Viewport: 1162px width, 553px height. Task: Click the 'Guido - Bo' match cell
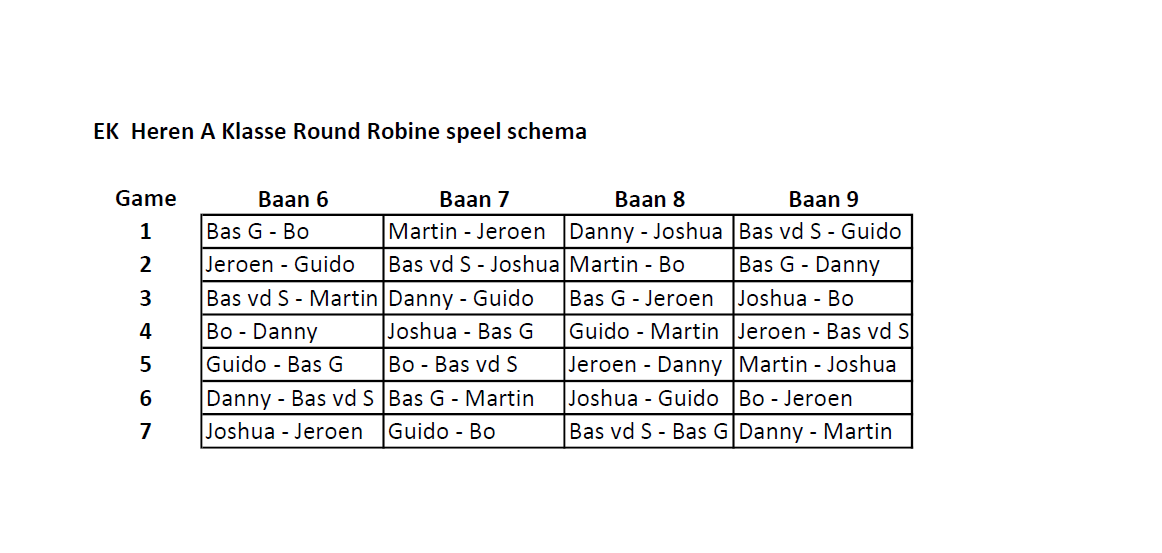473,432
